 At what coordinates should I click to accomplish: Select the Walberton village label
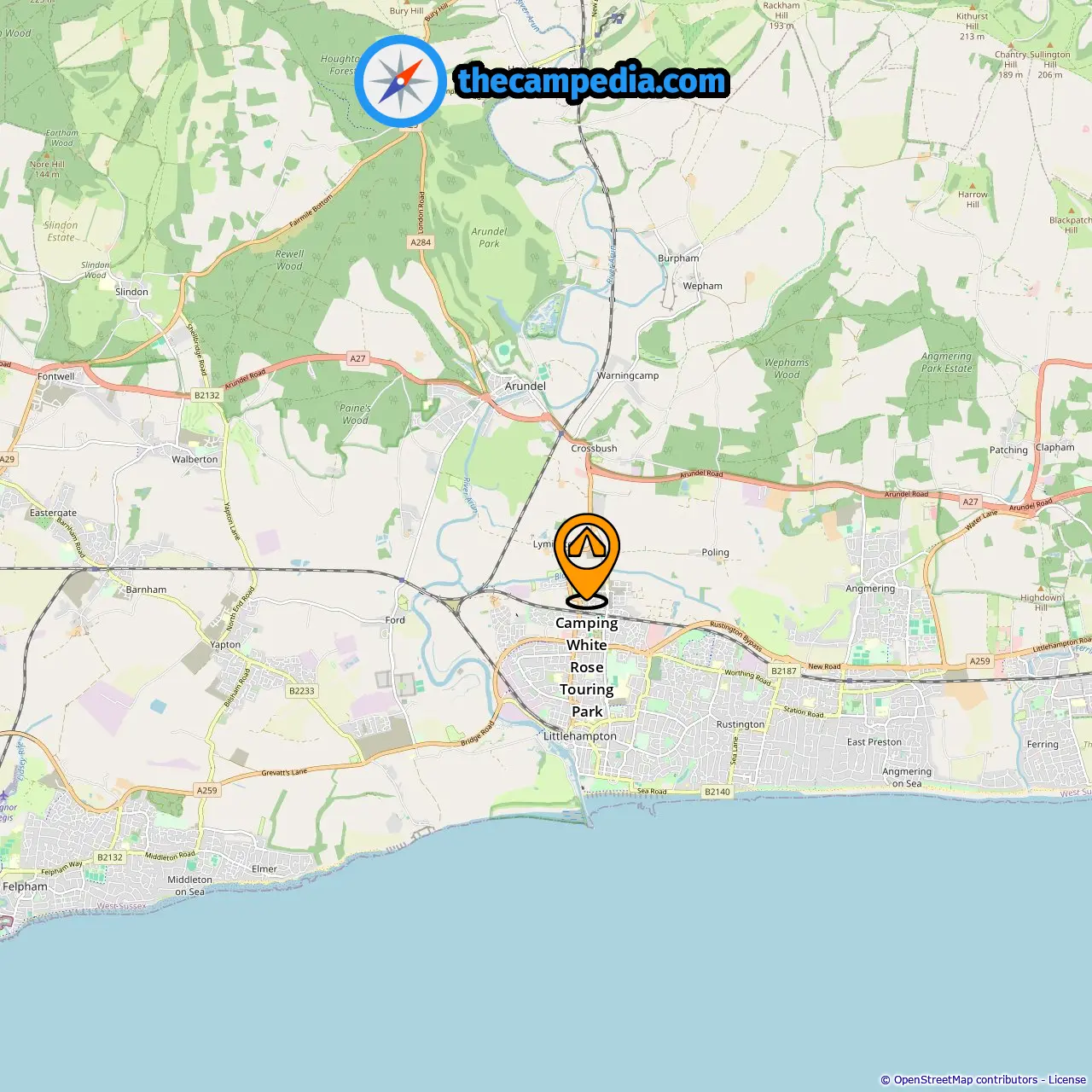pos(195,459)
